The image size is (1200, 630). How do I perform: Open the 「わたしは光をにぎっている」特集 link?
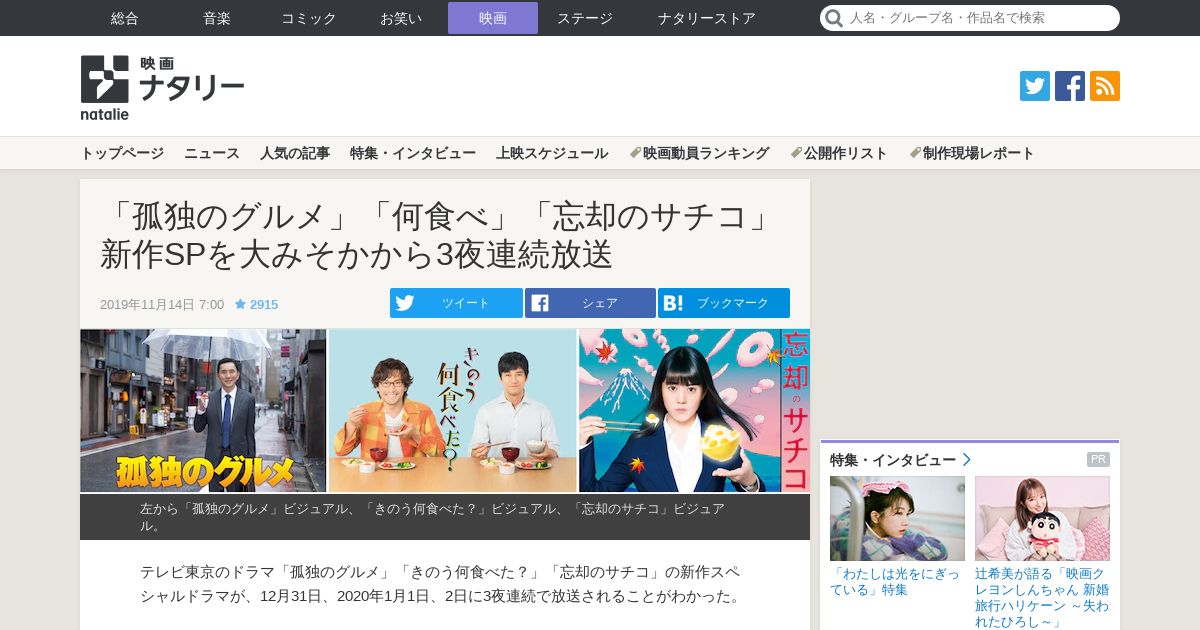[895, 582]
